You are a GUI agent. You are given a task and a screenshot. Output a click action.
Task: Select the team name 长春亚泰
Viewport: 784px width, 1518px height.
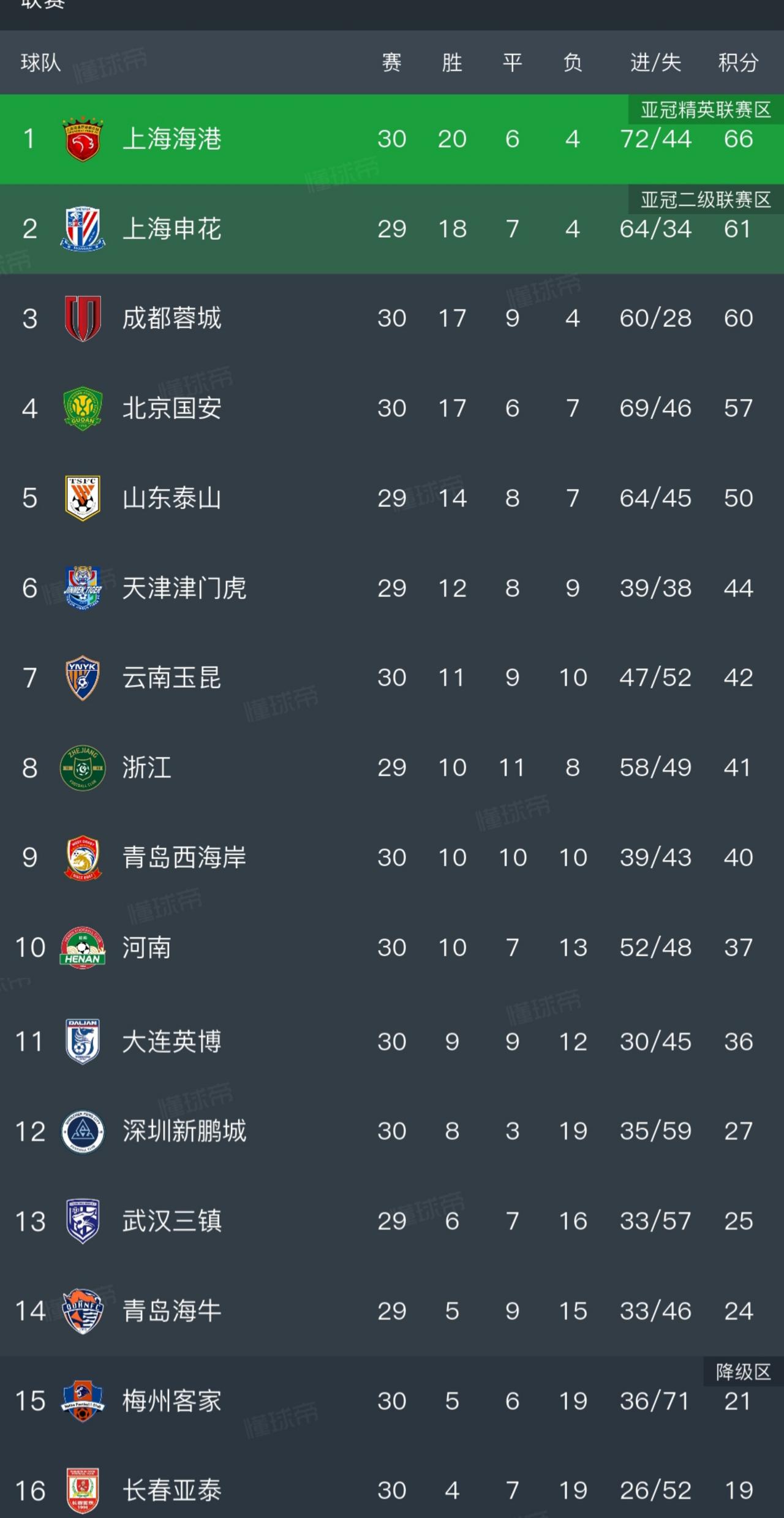pos(171,1490)
